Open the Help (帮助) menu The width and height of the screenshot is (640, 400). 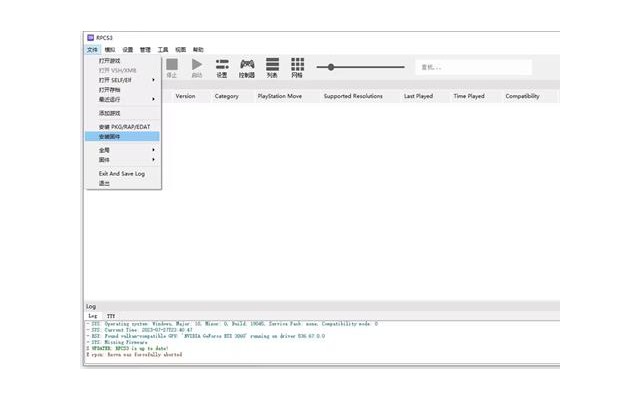point(198,49)
